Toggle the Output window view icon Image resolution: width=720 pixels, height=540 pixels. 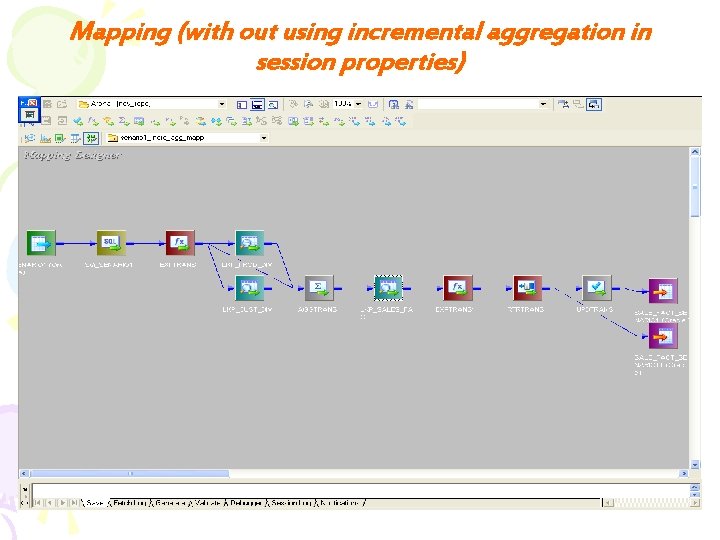pyautogui.click(x=257, y=105)
